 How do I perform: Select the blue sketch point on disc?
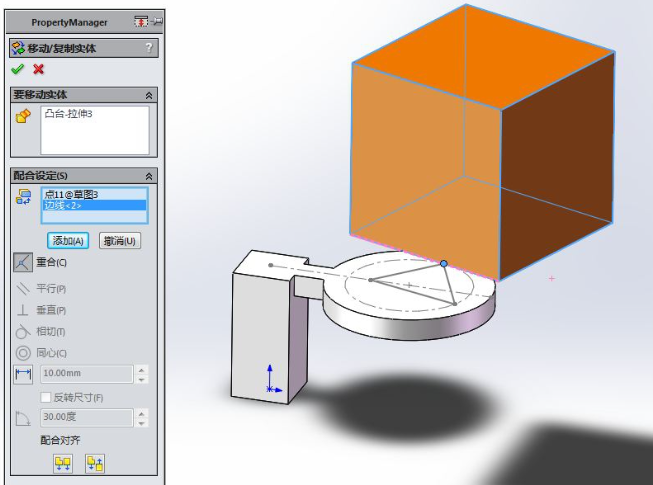[x=444, y=264]
